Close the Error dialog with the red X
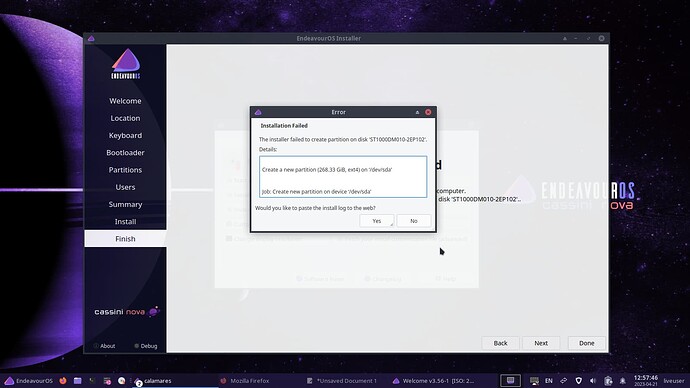 coord(428,112)
